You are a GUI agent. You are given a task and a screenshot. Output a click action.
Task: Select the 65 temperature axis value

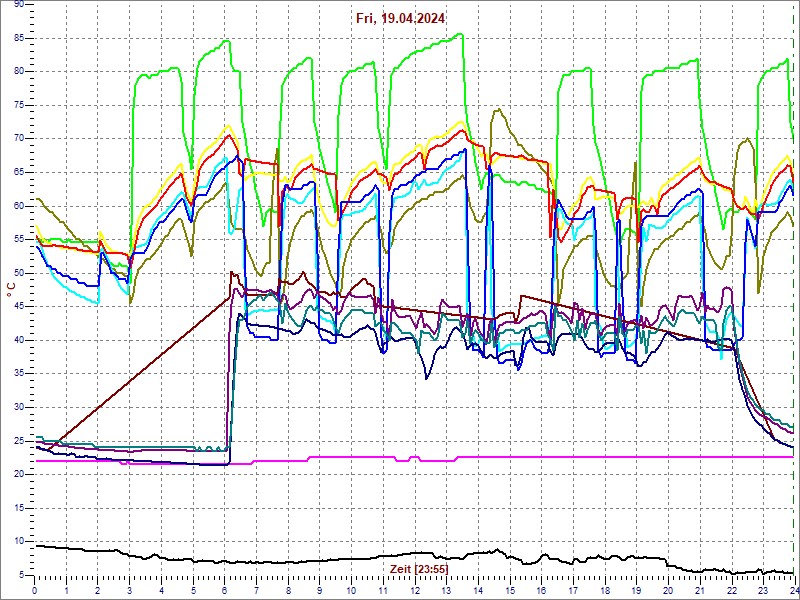coord(20,172)
